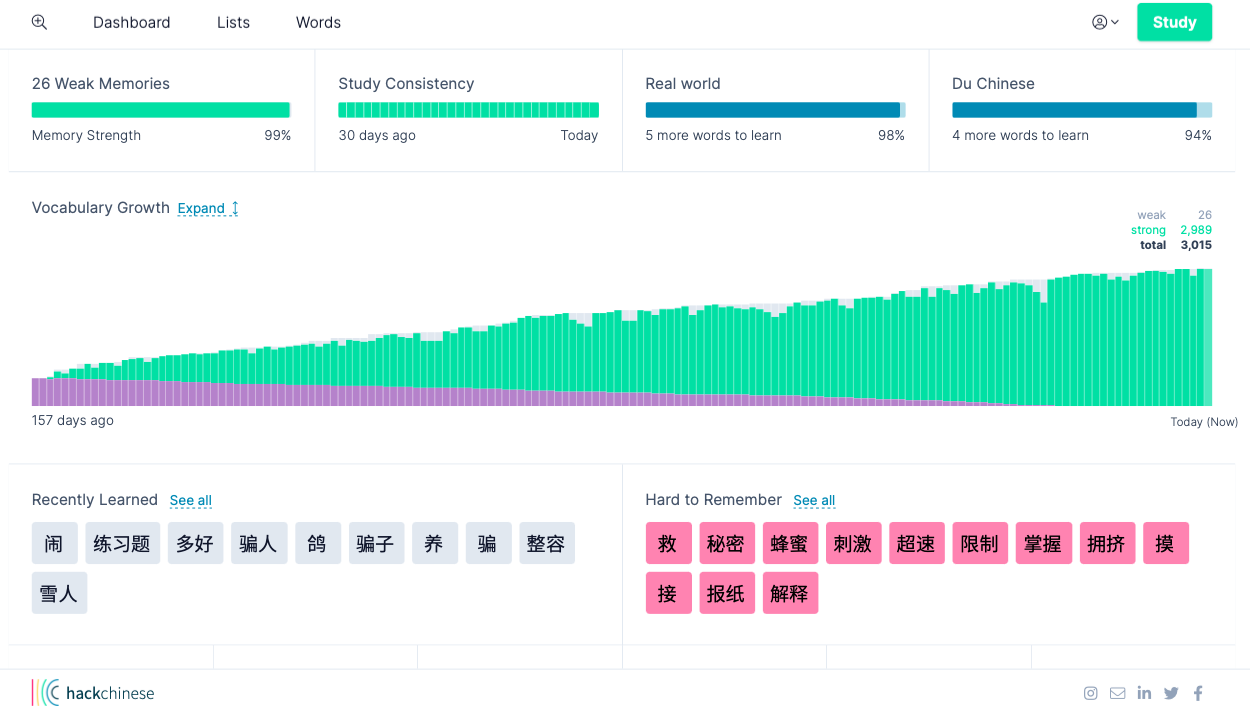Open the LinkedIn footer icon
1250x713 pixels.
(x=1144, y=693)
